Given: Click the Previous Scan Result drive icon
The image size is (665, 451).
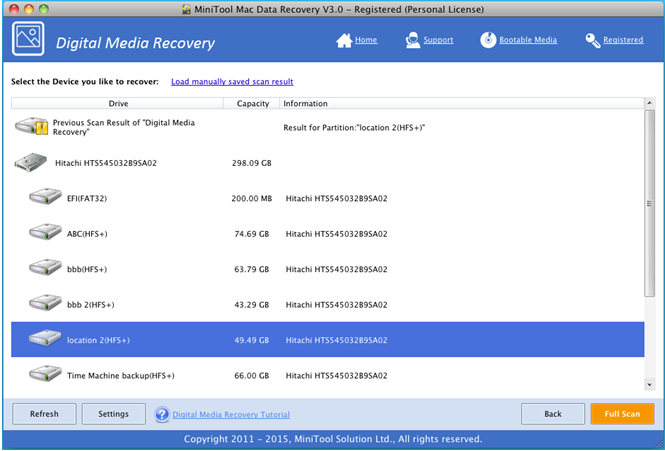Looking at the screenshot, I should pyautogui.click(x=31, y=126).
